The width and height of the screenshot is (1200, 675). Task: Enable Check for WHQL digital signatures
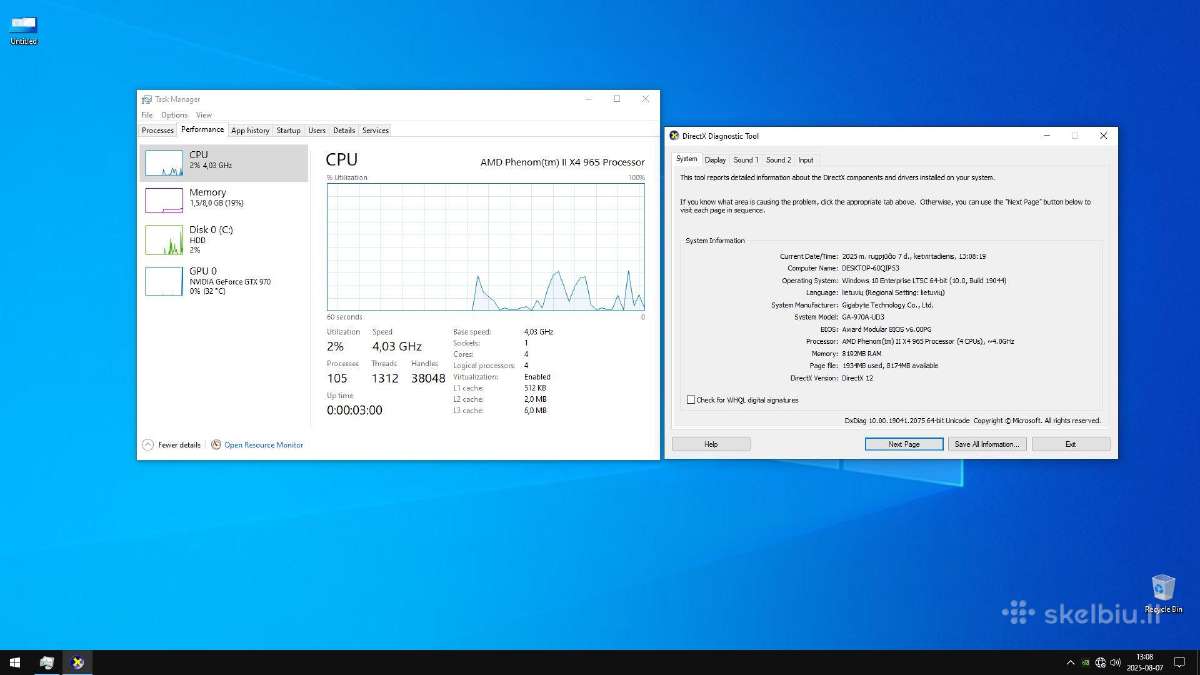(x=691, y=400)
